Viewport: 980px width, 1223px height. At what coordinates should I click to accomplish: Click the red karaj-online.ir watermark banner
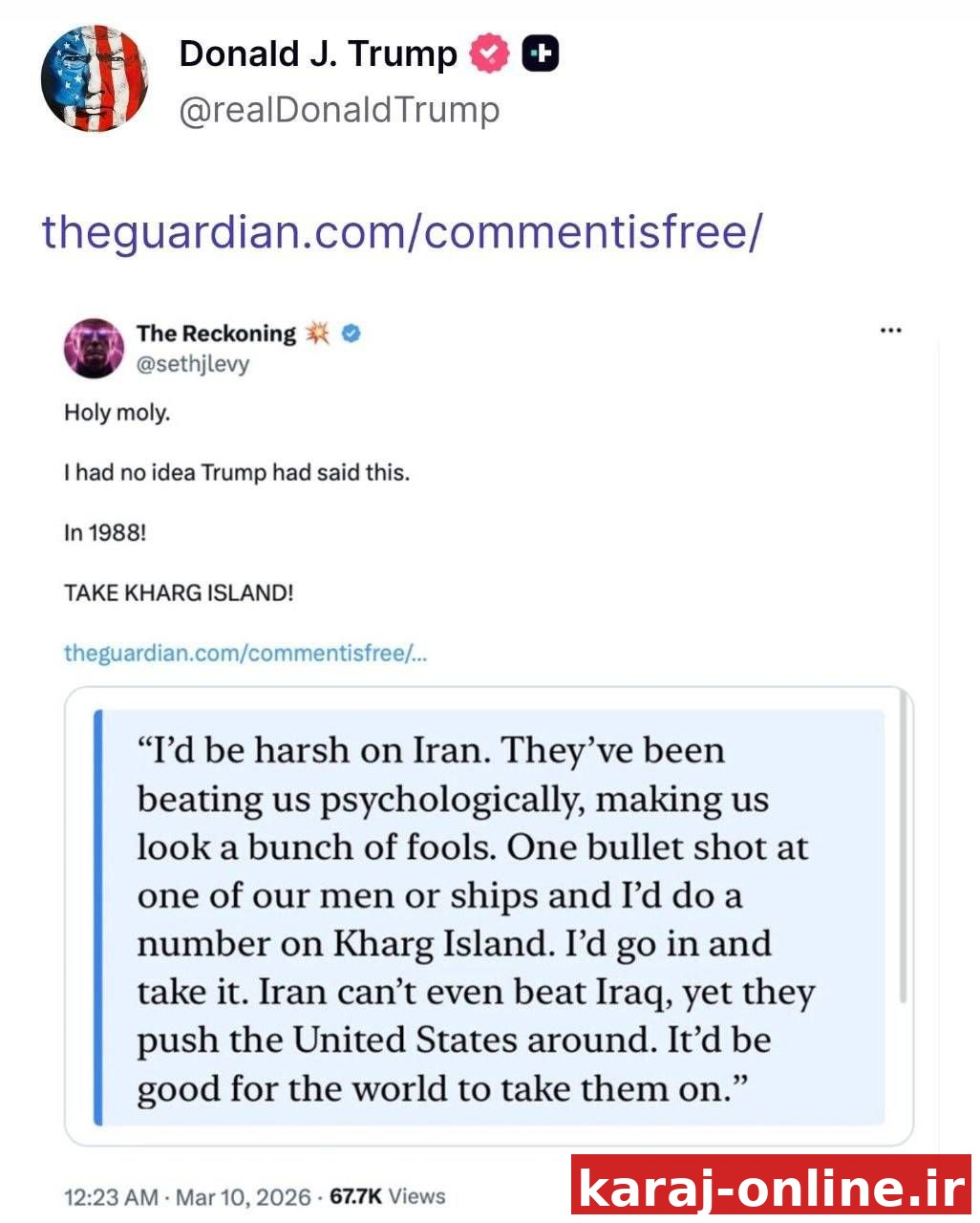click(x=771, y=1185)
